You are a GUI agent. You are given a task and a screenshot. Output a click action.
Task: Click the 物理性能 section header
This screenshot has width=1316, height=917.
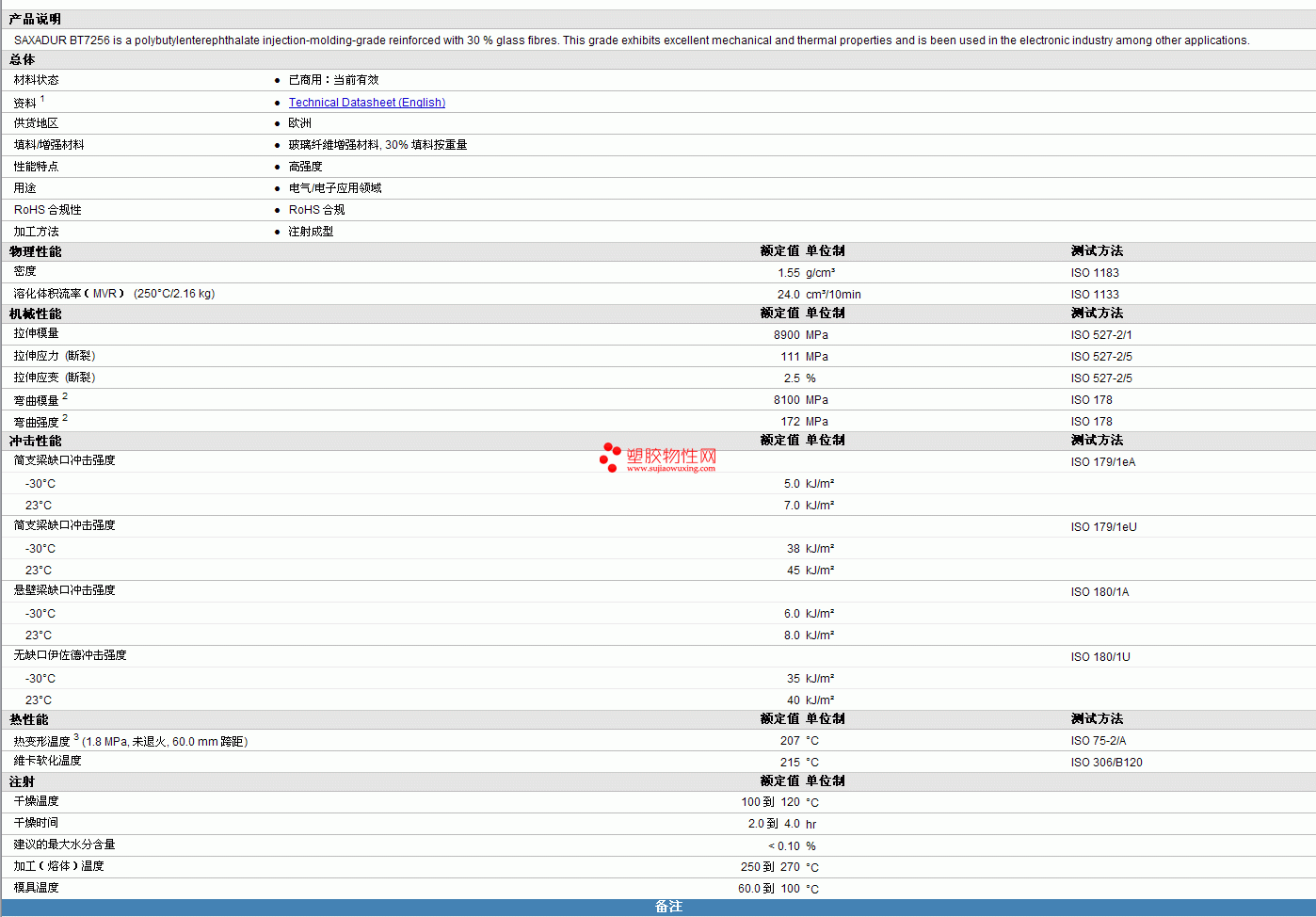pyautogui.click(x=35, y=251)
